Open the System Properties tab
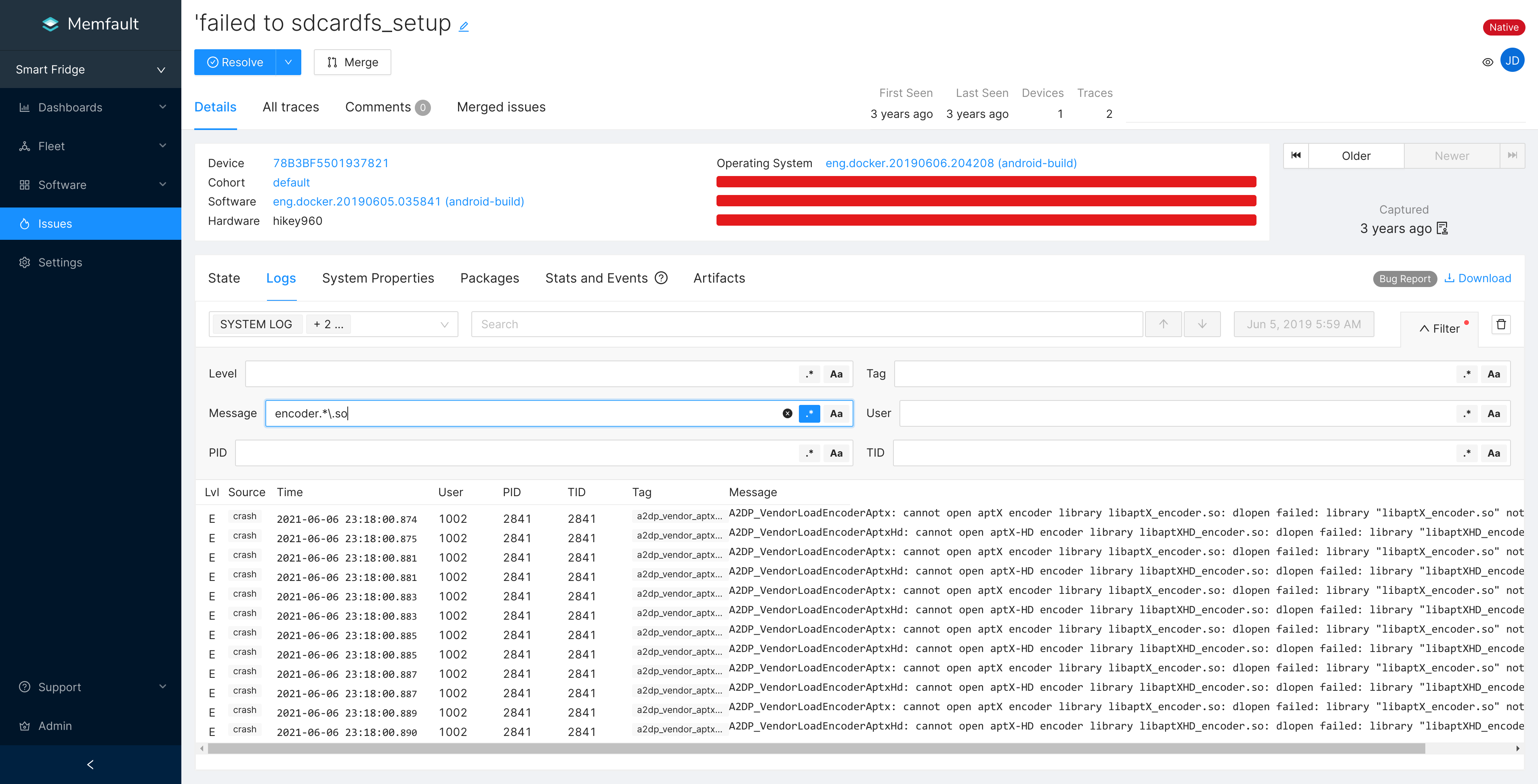 tap(378, 278)
